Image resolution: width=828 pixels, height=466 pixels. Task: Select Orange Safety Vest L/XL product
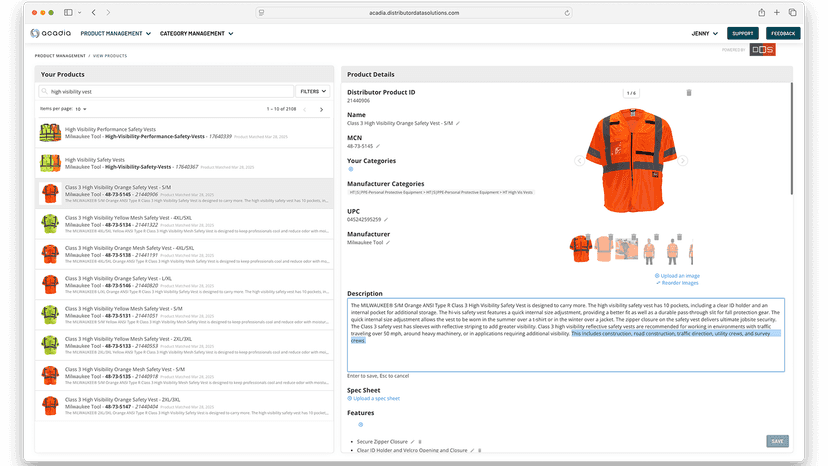(184, 285)
